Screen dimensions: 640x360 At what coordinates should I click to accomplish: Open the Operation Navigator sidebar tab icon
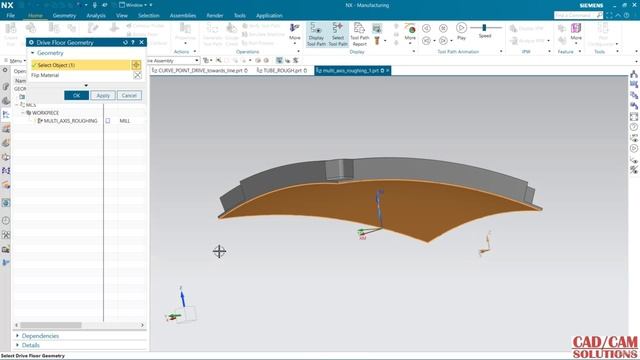pyautogui.click(x=6, y=115)
